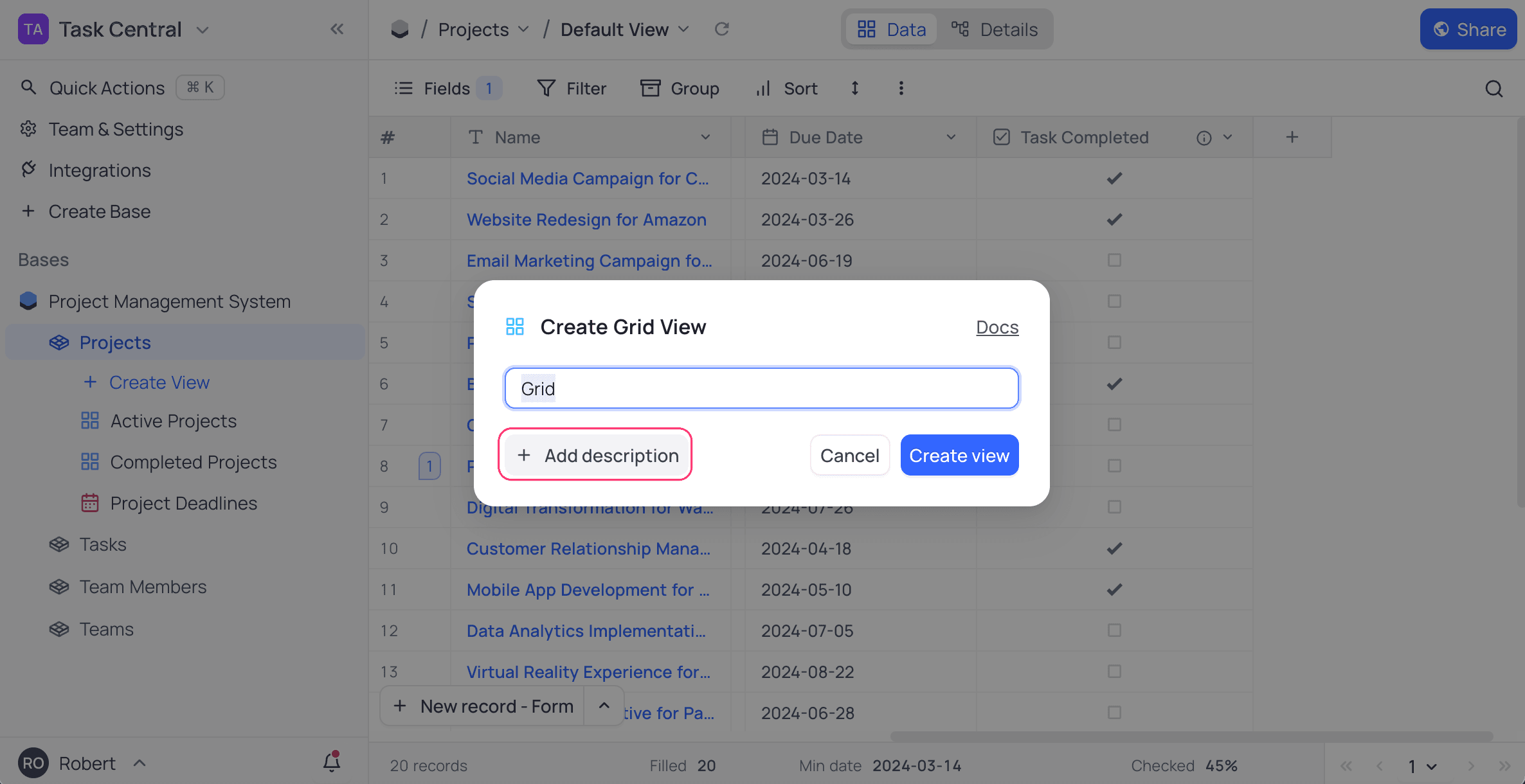Expand the Task Central workspace dropdown
This screenshot has height=784, width=1525.
(203, 30)
